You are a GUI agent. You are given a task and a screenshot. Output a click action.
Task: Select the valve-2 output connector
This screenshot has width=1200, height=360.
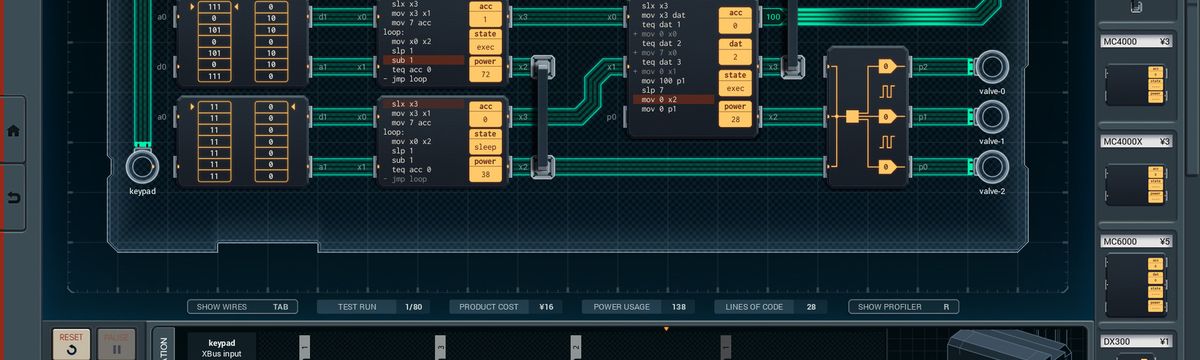click(x=991, y=166)
